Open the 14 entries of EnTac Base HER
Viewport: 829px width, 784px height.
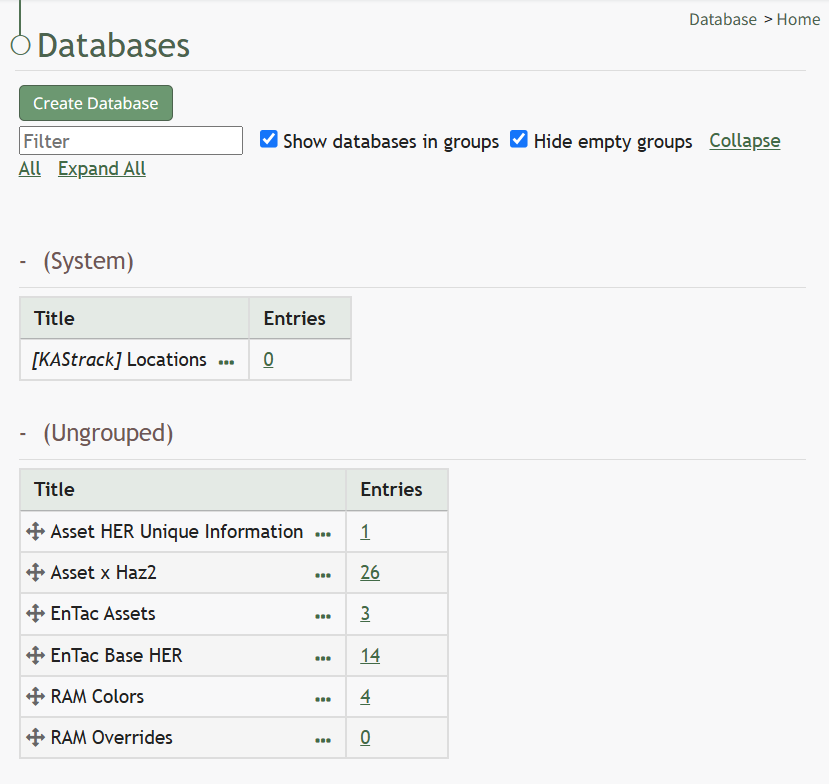[x=370, y=656]
